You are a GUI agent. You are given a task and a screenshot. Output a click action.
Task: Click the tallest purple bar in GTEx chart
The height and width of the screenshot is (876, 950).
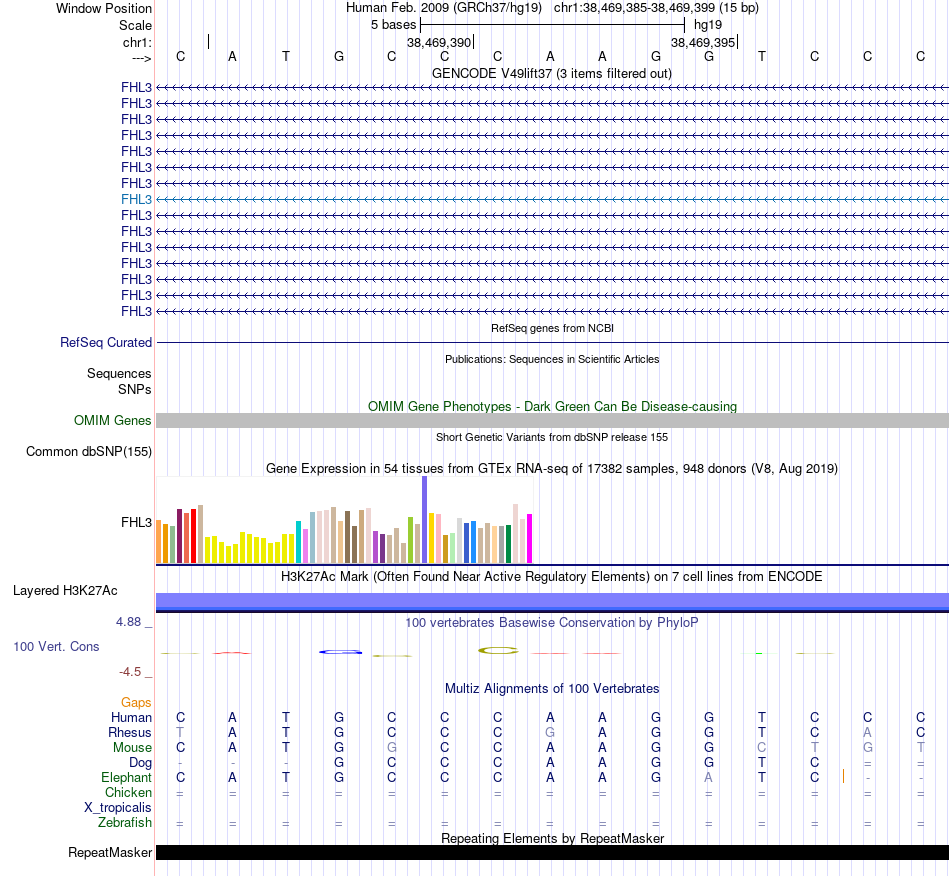424,520
